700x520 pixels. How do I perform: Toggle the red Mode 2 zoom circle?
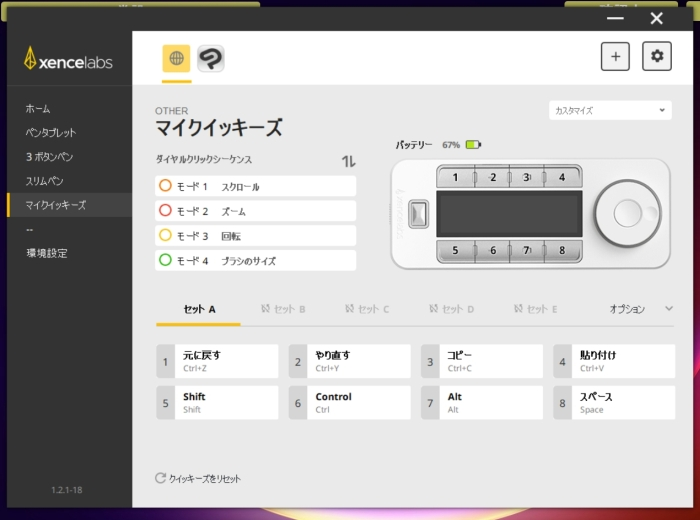165,211
